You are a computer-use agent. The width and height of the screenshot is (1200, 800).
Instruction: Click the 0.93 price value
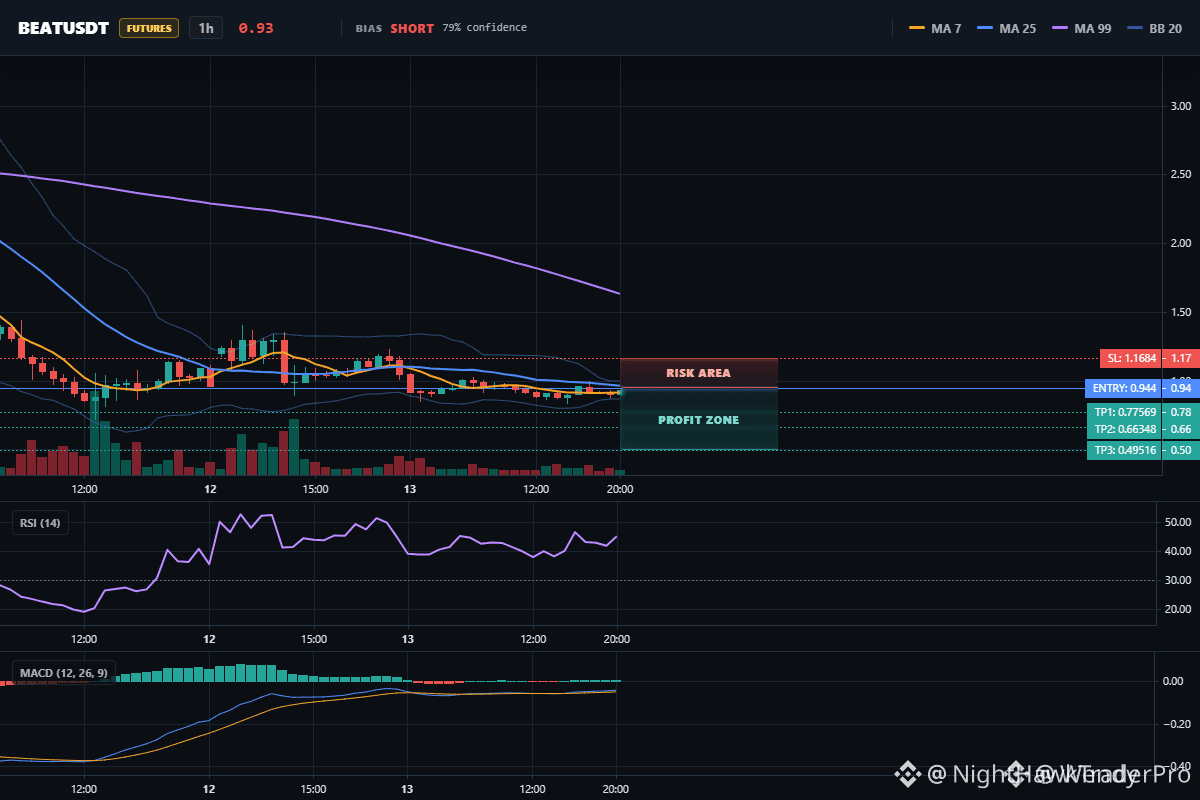click(x=256, y=28)
